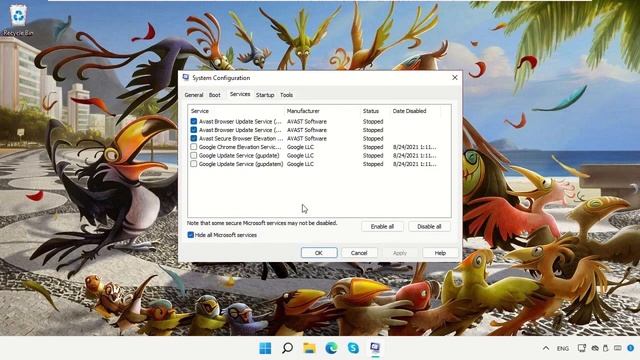The height and width of the screenshot is (360, 640).
Task: Click the cloud icon in system tray
Action: [595, 348]
